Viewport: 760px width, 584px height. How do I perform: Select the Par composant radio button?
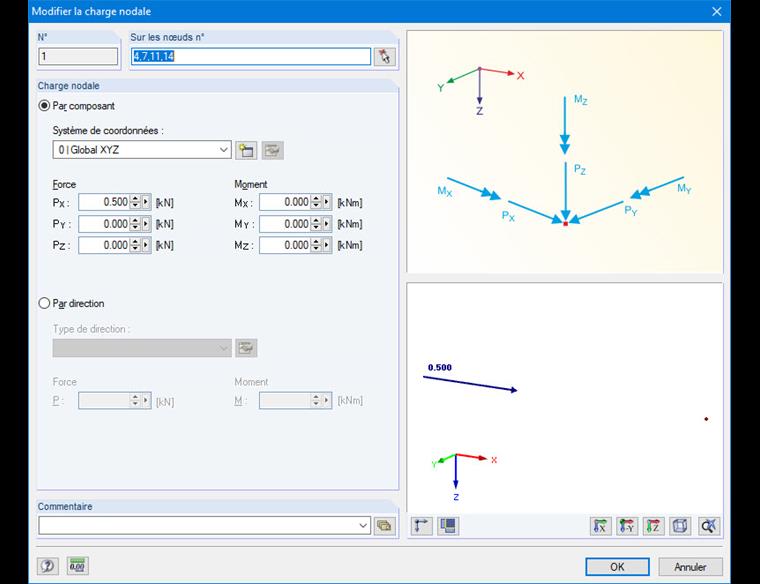[x=44, y=106]
